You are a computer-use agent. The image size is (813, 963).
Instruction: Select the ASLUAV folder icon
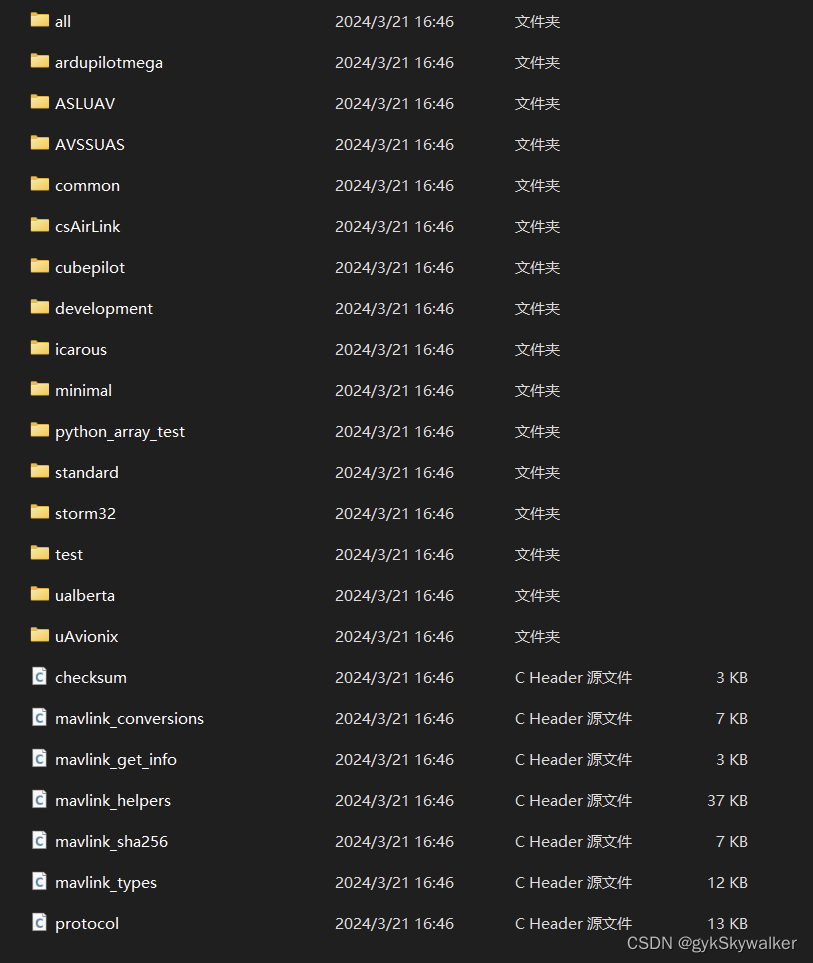click(40, 103)
